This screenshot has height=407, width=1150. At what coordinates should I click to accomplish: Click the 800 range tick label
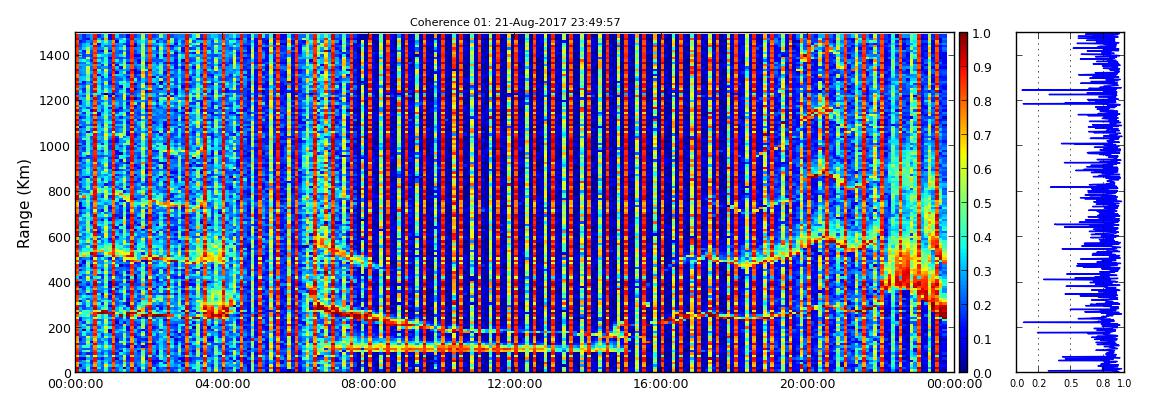pyautogui.click(x=59, y=192)
